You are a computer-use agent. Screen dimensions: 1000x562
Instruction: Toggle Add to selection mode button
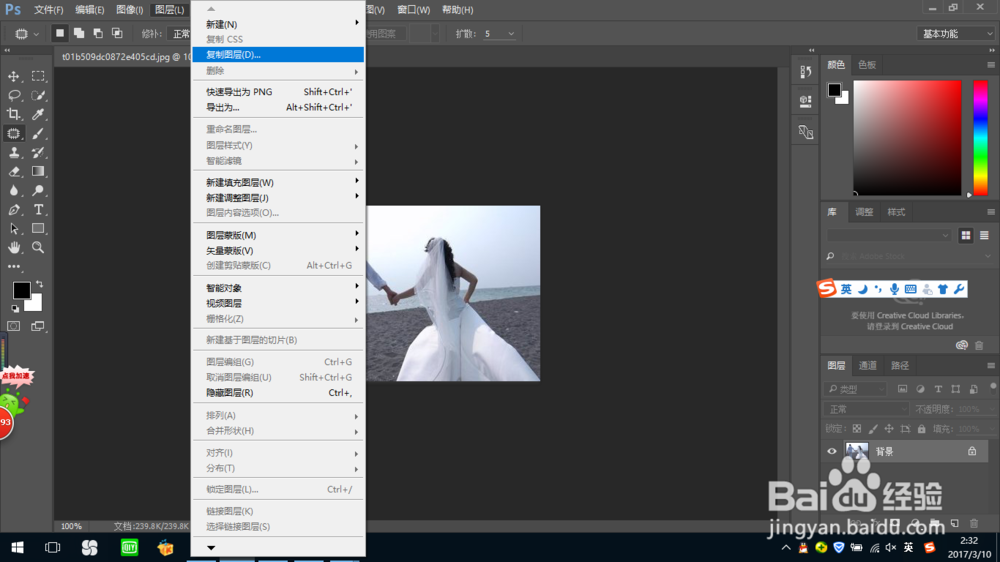click(79, 33)
